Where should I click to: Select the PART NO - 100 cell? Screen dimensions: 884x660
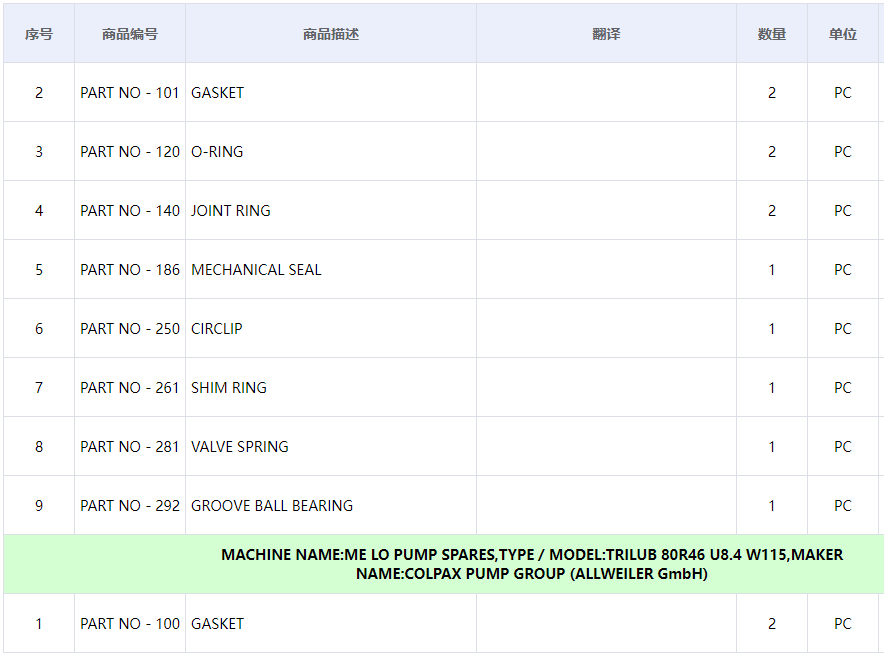point(130,624)
